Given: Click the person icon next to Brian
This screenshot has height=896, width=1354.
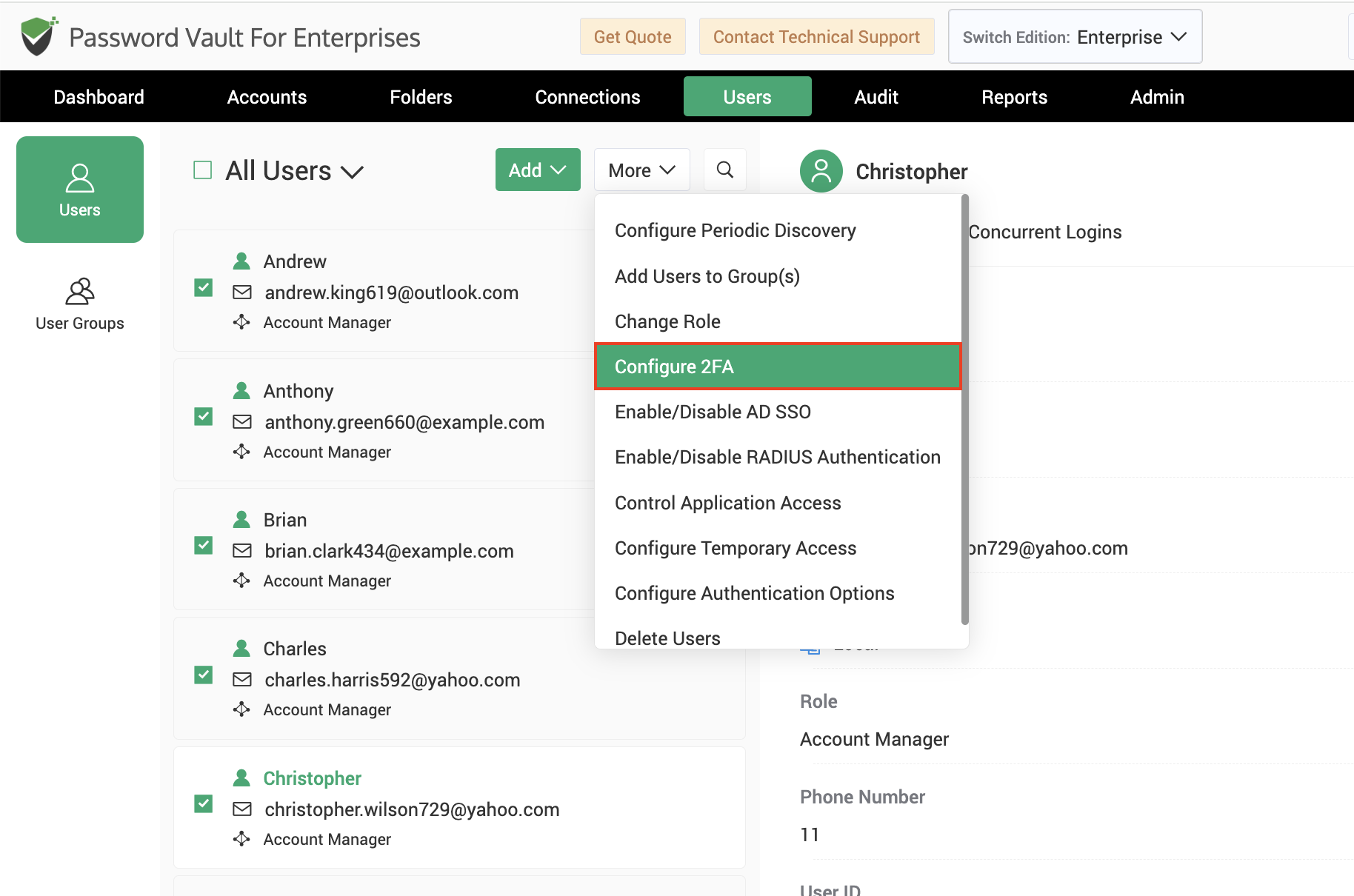Looking at the screenshot, I should point(241,520).
